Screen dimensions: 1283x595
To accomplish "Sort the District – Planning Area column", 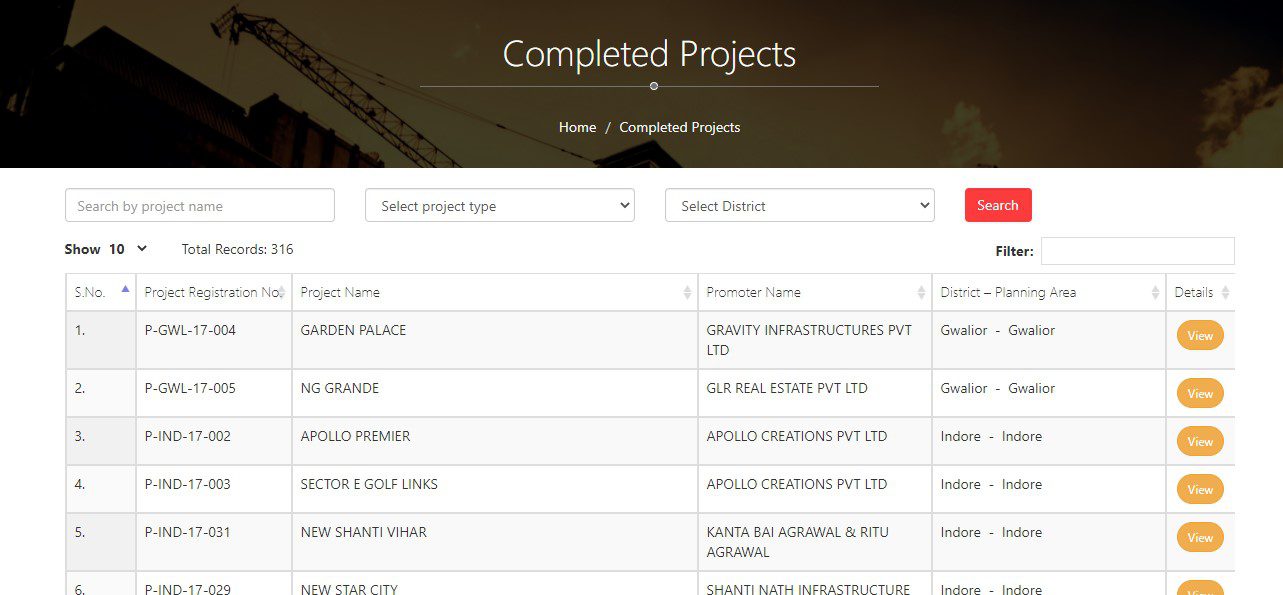I will [1155, 292].
